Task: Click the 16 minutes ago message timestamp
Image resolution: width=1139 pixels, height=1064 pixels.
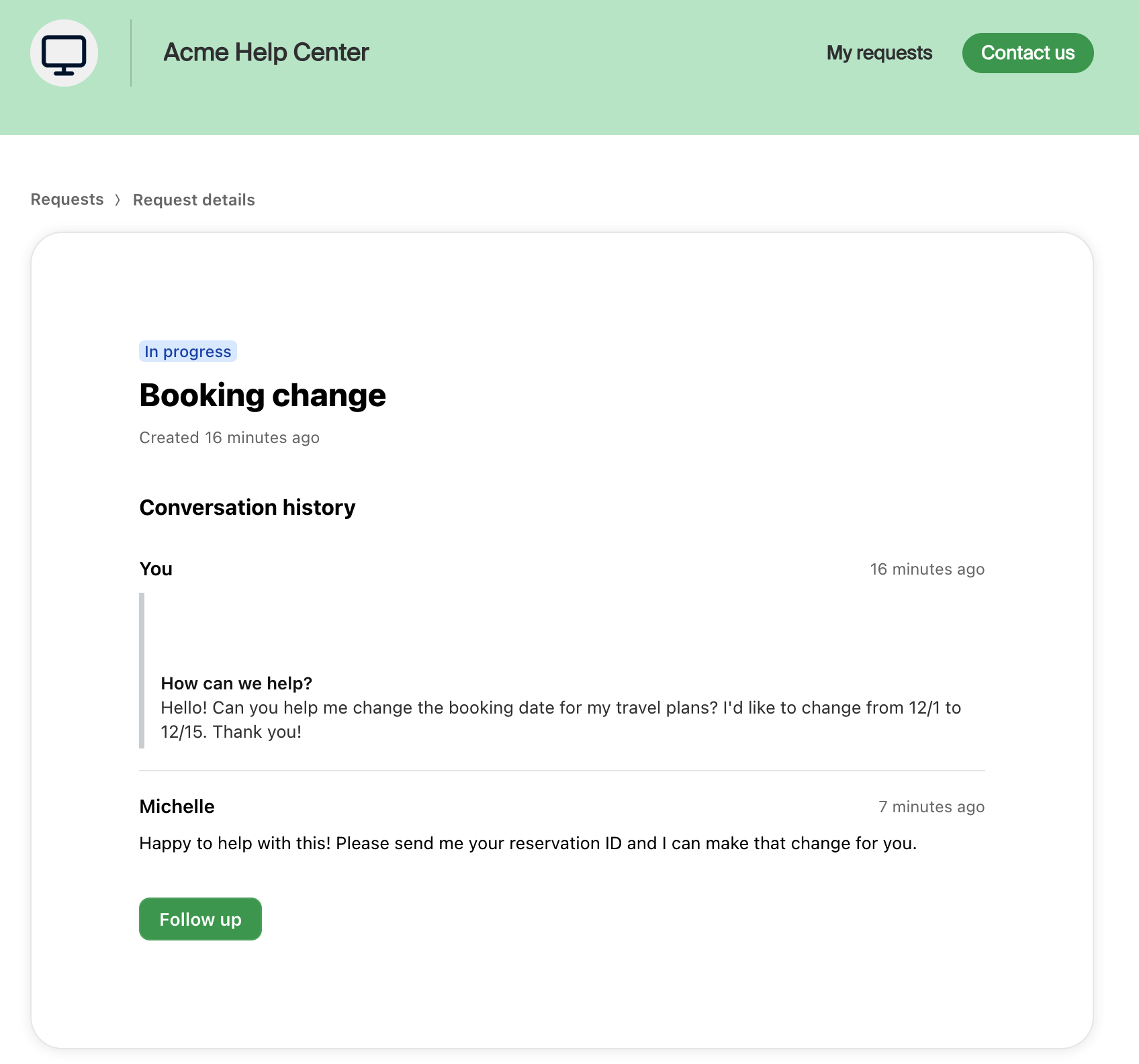Action: tap(927, 569)
